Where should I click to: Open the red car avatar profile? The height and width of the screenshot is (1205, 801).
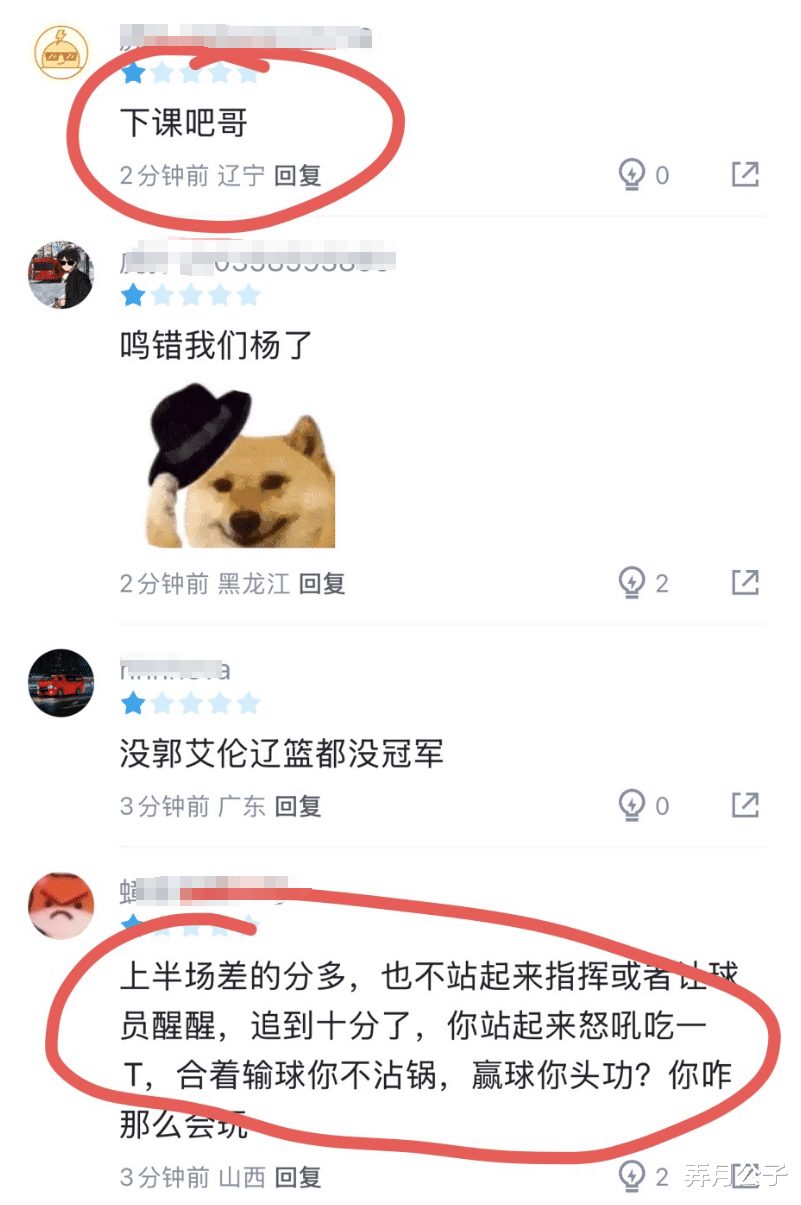coord(61,683)
